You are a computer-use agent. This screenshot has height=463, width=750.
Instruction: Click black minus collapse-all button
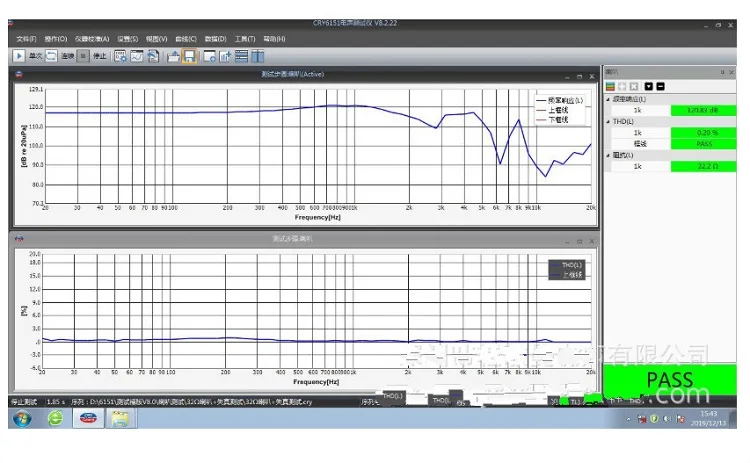[660, 87]
